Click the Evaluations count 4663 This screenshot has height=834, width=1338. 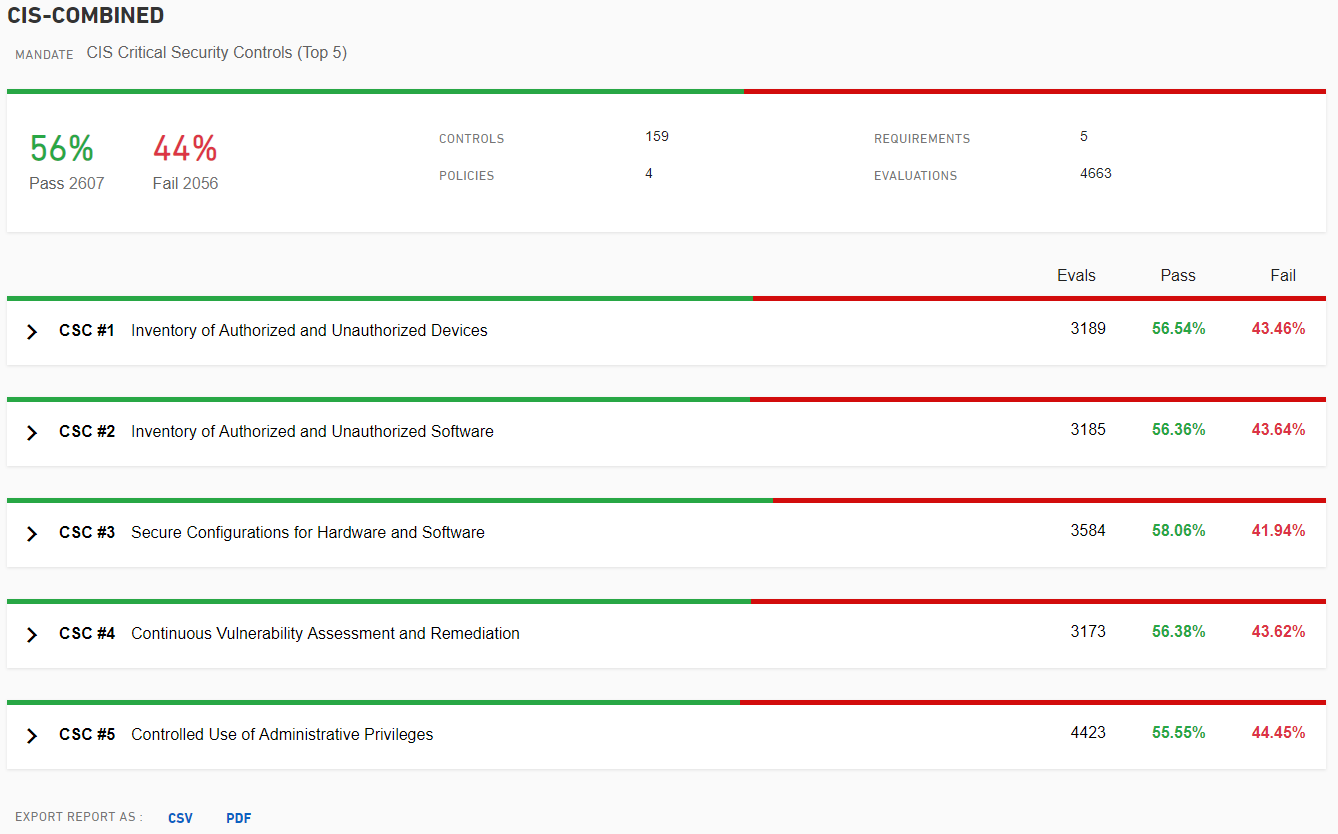(x=1095, y=174)
